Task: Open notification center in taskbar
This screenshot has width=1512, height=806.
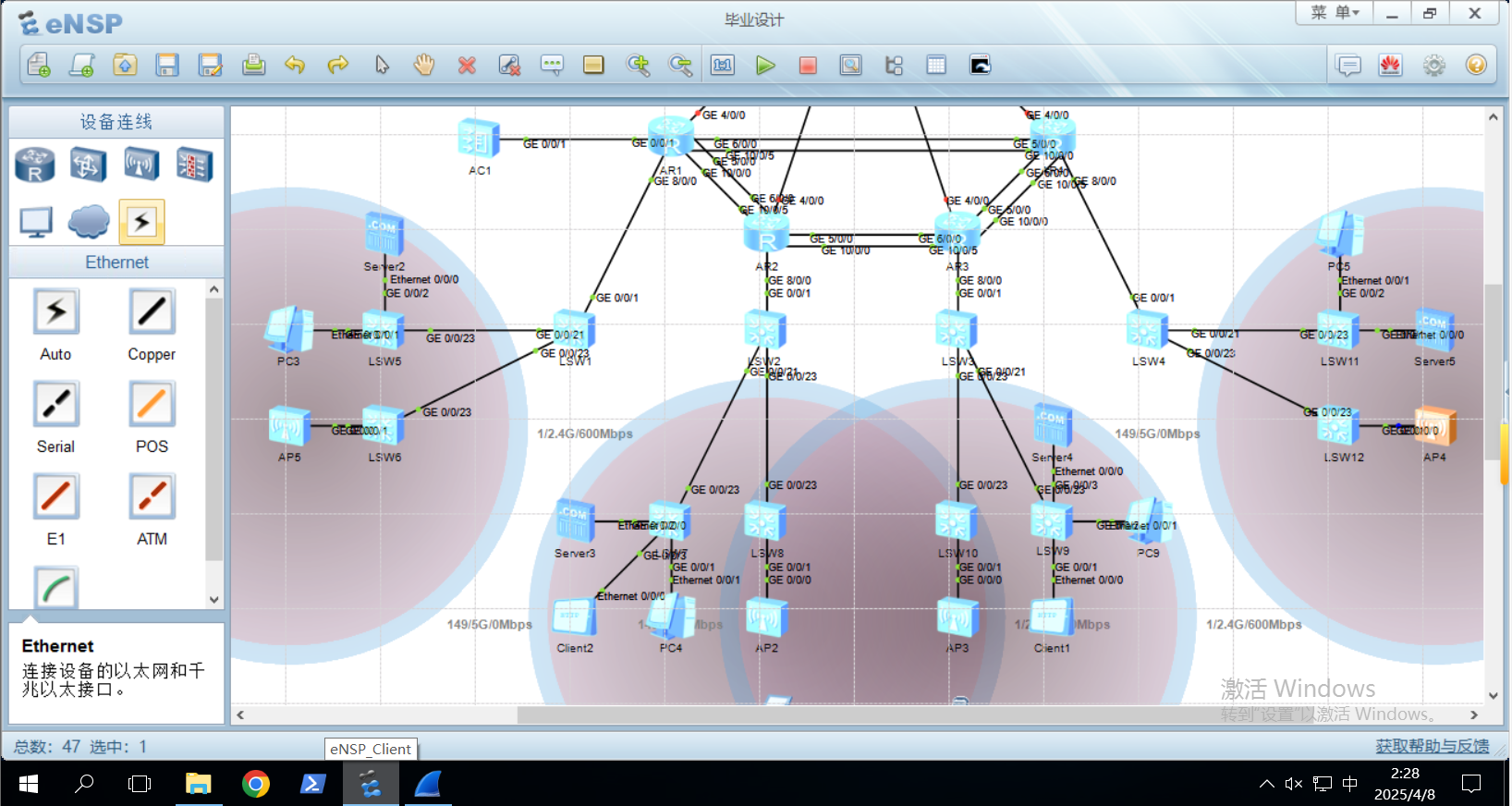Action: (x=1471, y=784)
